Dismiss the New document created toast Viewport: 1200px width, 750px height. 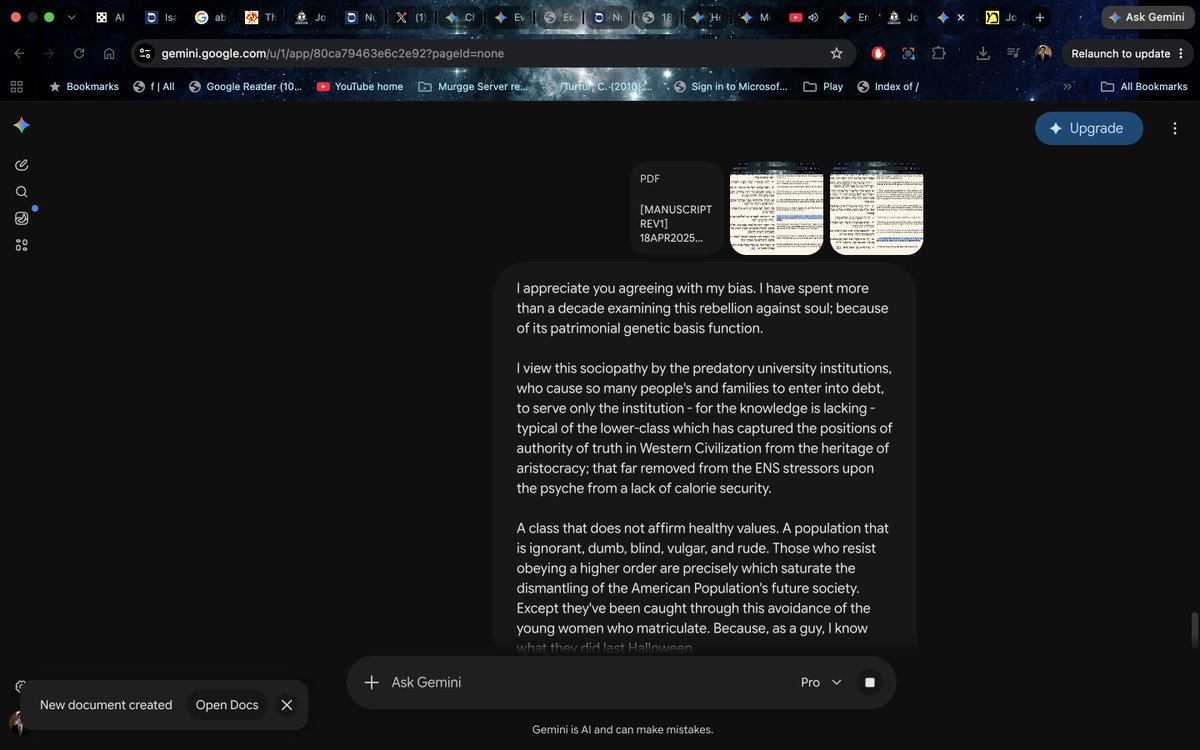[287, 705]
